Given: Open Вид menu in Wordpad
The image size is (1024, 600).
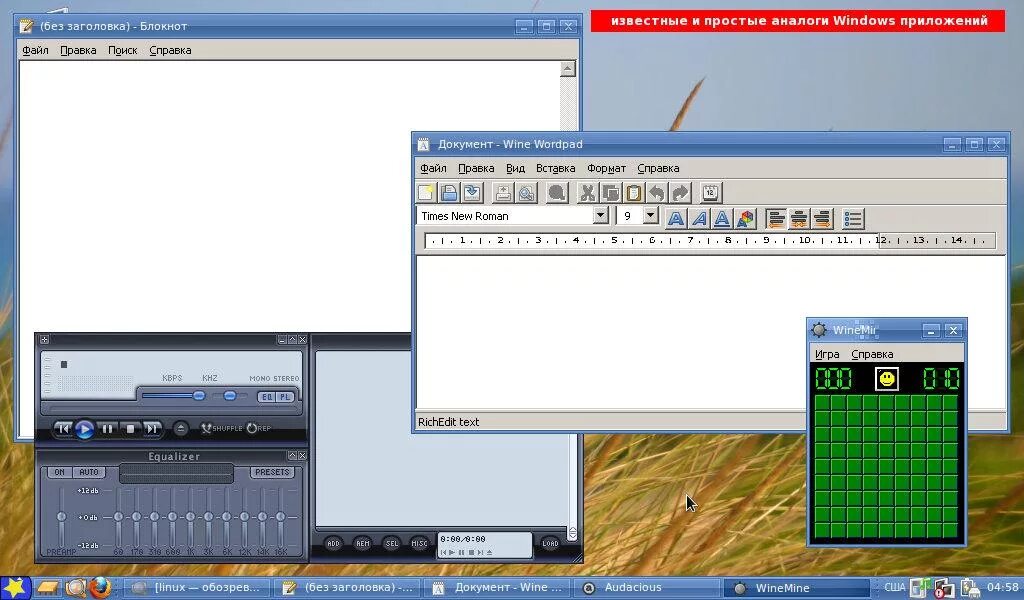Looking at the screenshot, I should click(515, 168).
